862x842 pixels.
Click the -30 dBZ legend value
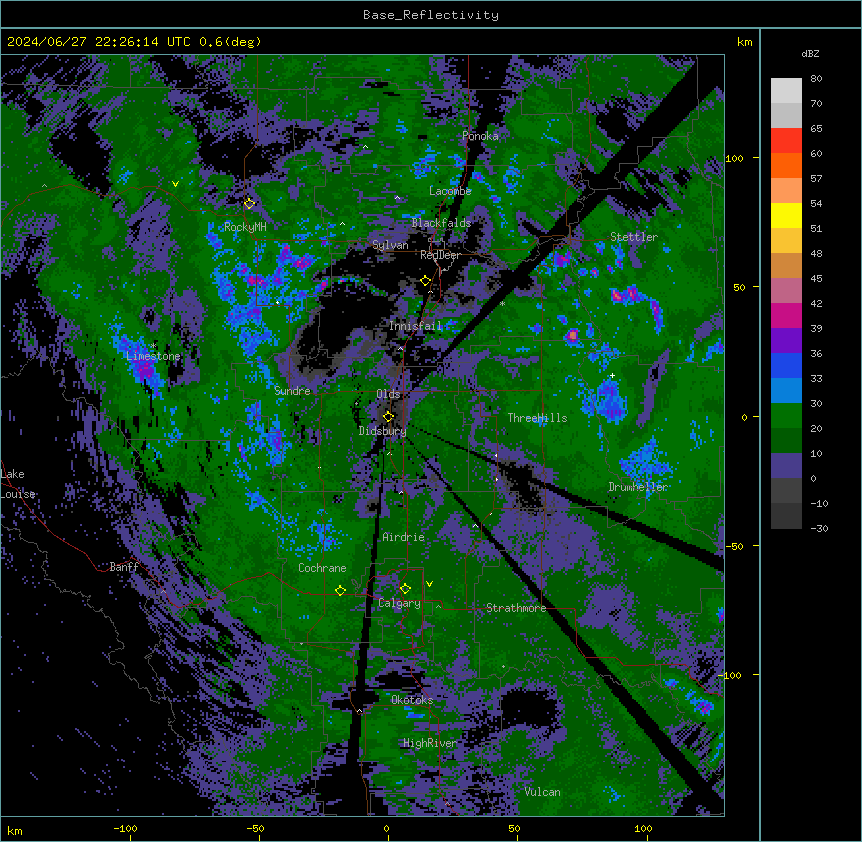coord(819,528)
